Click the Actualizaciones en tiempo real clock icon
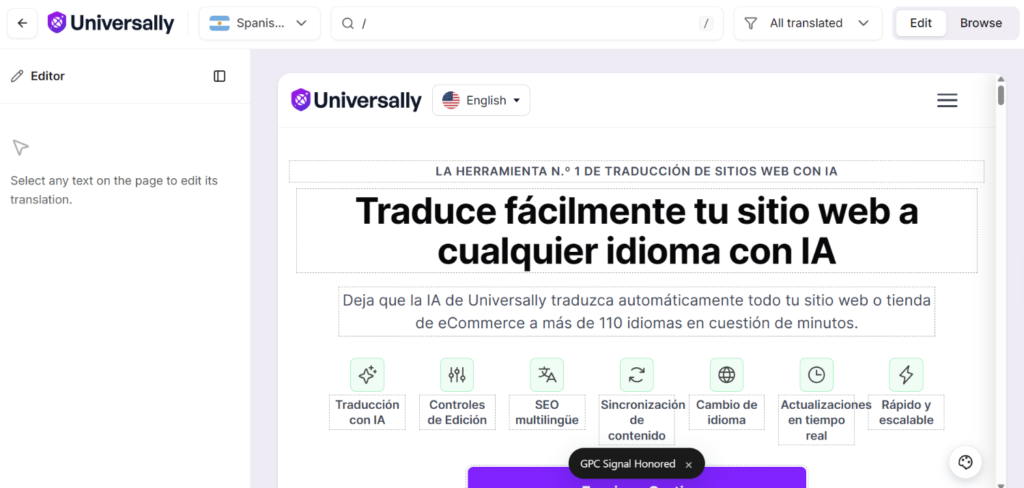This screenshot has height=488, width=1024. click(x=816, y=375)
